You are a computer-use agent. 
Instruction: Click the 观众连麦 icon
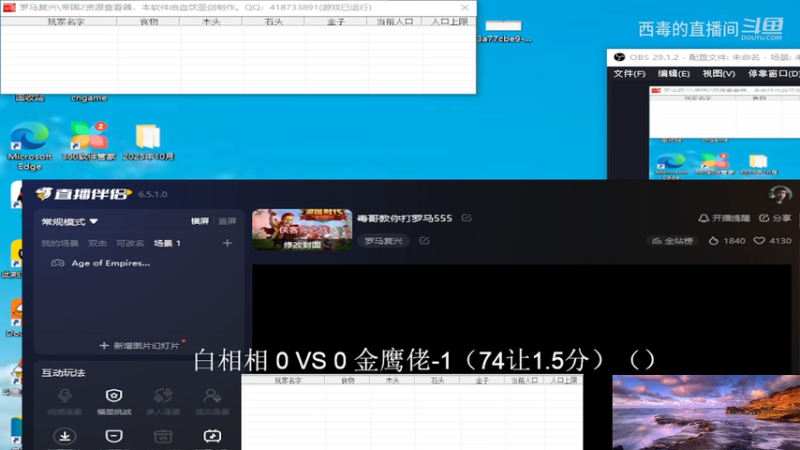pos(212,395)
